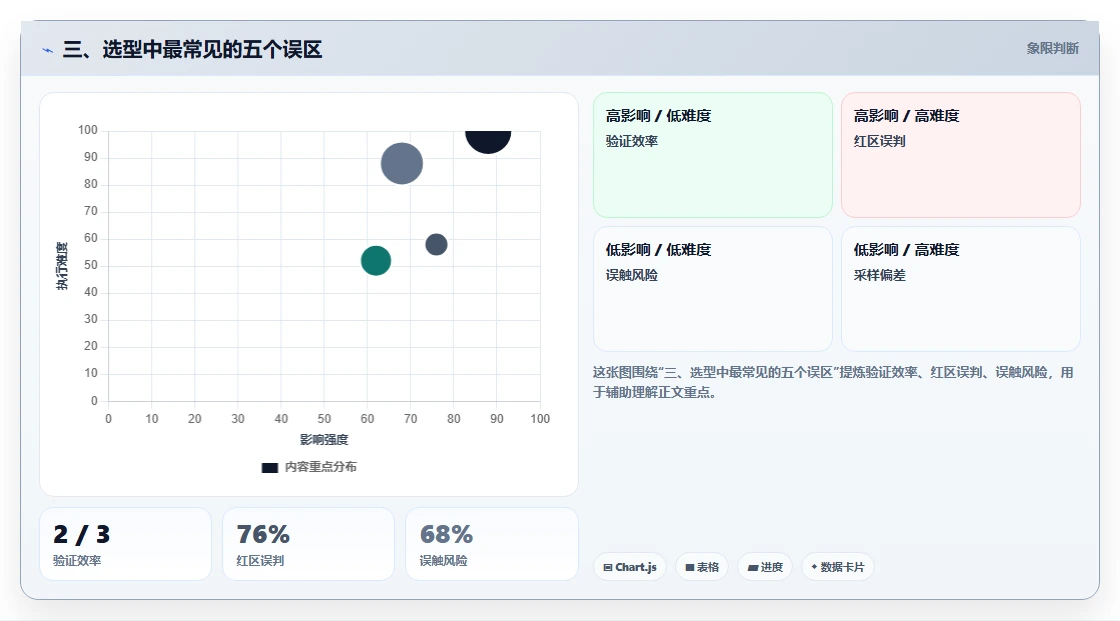Click the large slate blue bubble
The width and height of the screenshot is (1120, 621).
click(x=401, y=164)
